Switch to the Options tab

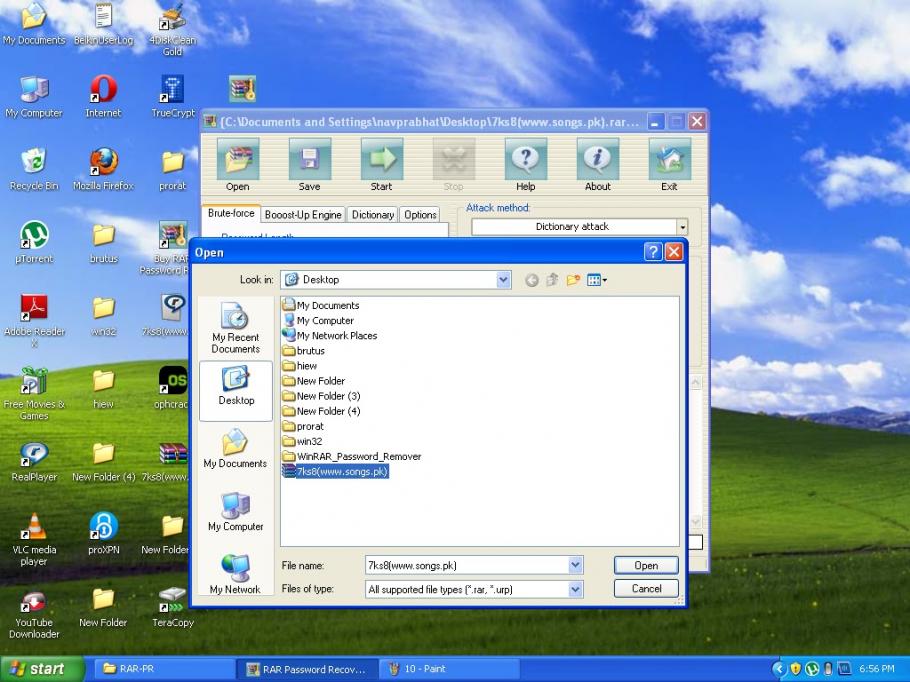tap(420, 215)
